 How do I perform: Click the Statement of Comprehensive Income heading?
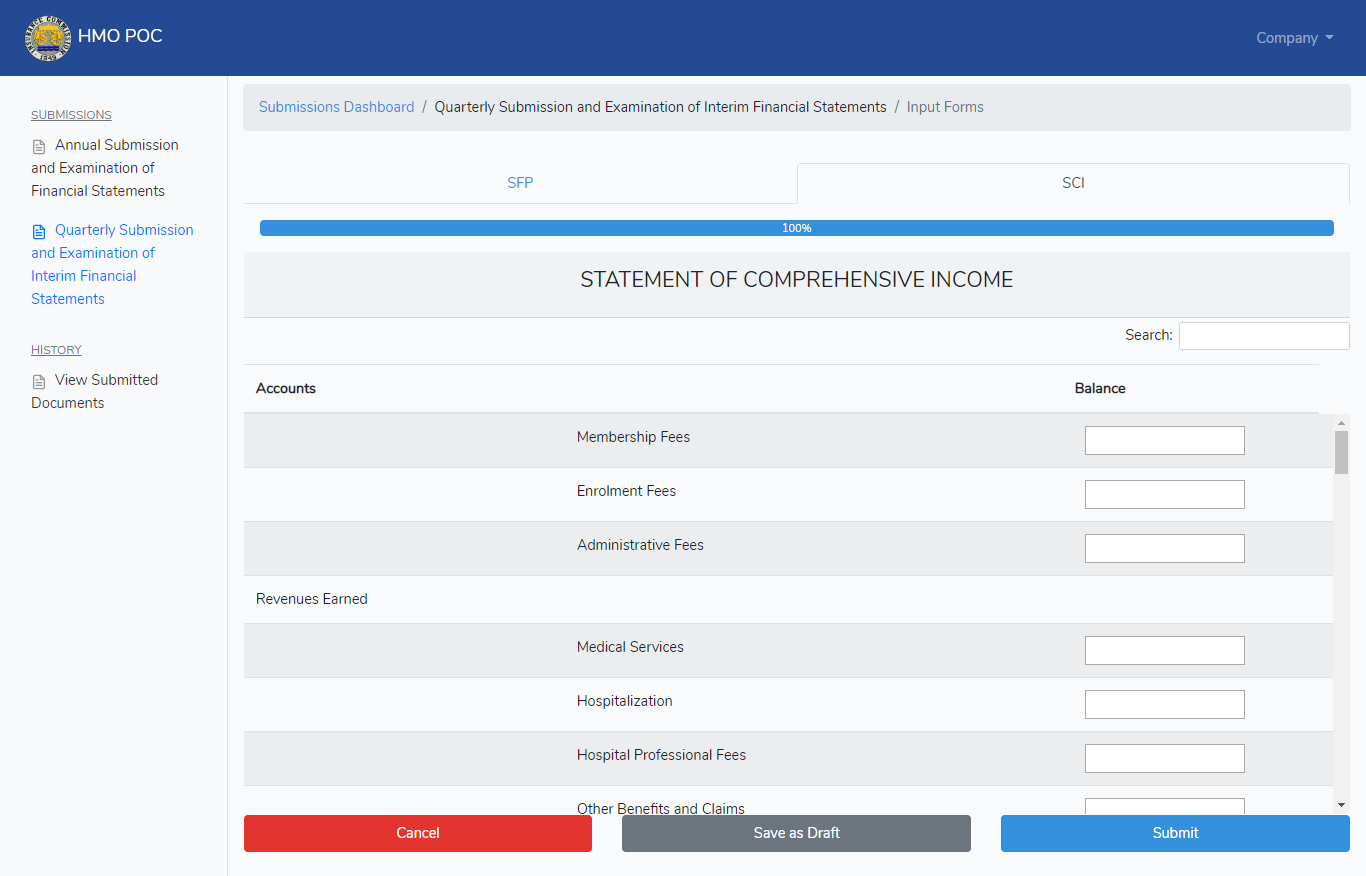[x=797, y=280]
